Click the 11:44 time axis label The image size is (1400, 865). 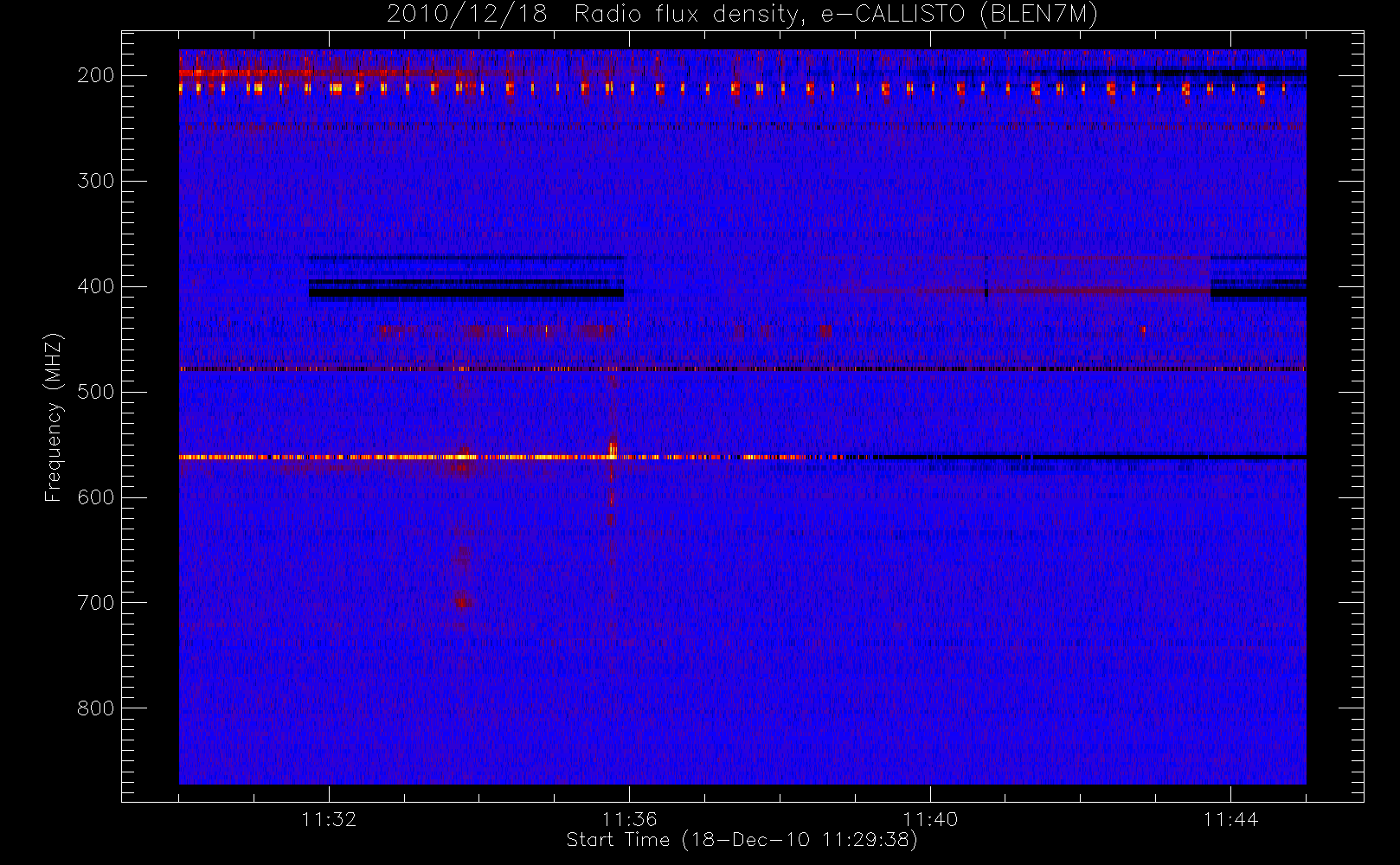coord(1230,818)
